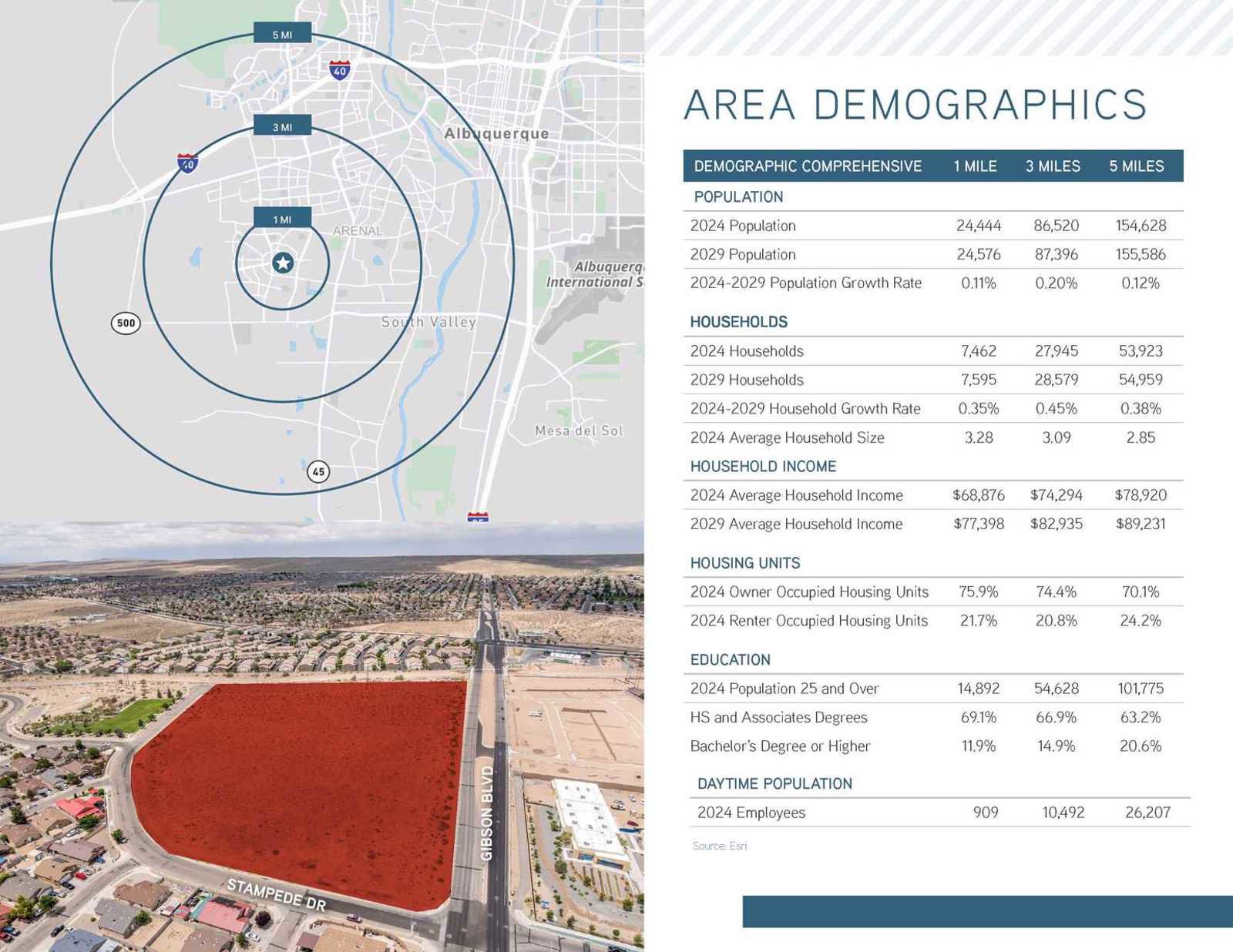Image resolution: width=1233 pixels, height=952 pixels.
Task: Click the STAMPEDE DR street label
Action: coord(276,894)
